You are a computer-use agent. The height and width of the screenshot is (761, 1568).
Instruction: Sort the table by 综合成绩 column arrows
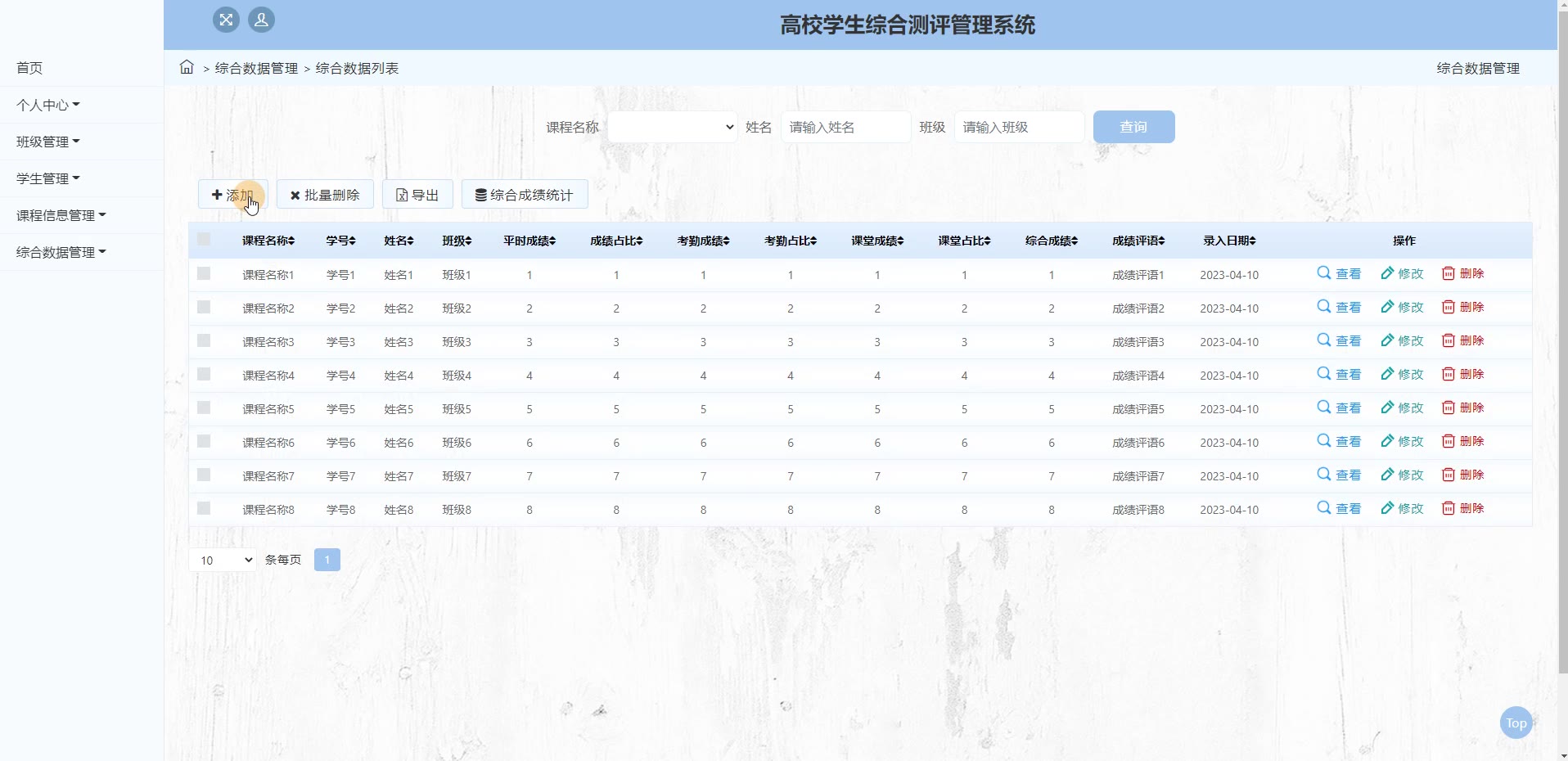point(1075,241)
